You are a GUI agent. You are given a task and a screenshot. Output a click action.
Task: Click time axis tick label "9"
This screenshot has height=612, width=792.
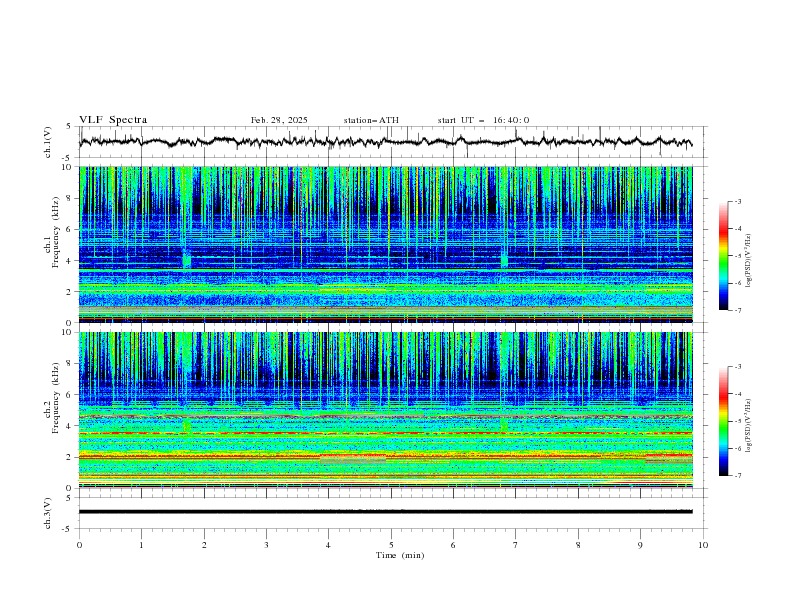pyautogui.click(x=640, y=545)
